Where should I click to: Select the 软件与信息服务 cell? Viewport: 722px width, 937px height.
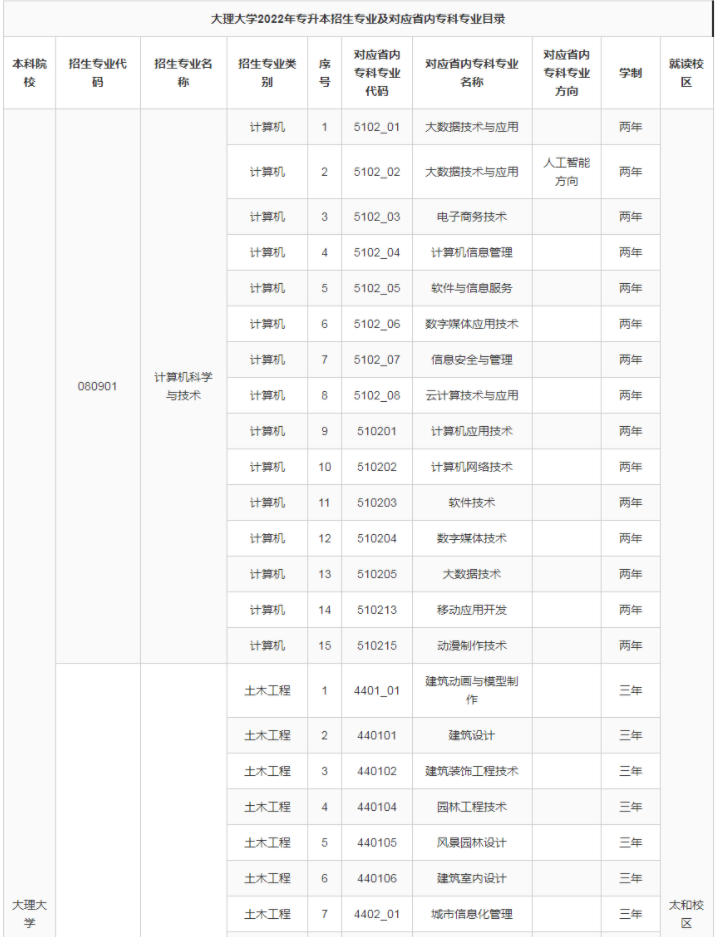click(472, 288)
